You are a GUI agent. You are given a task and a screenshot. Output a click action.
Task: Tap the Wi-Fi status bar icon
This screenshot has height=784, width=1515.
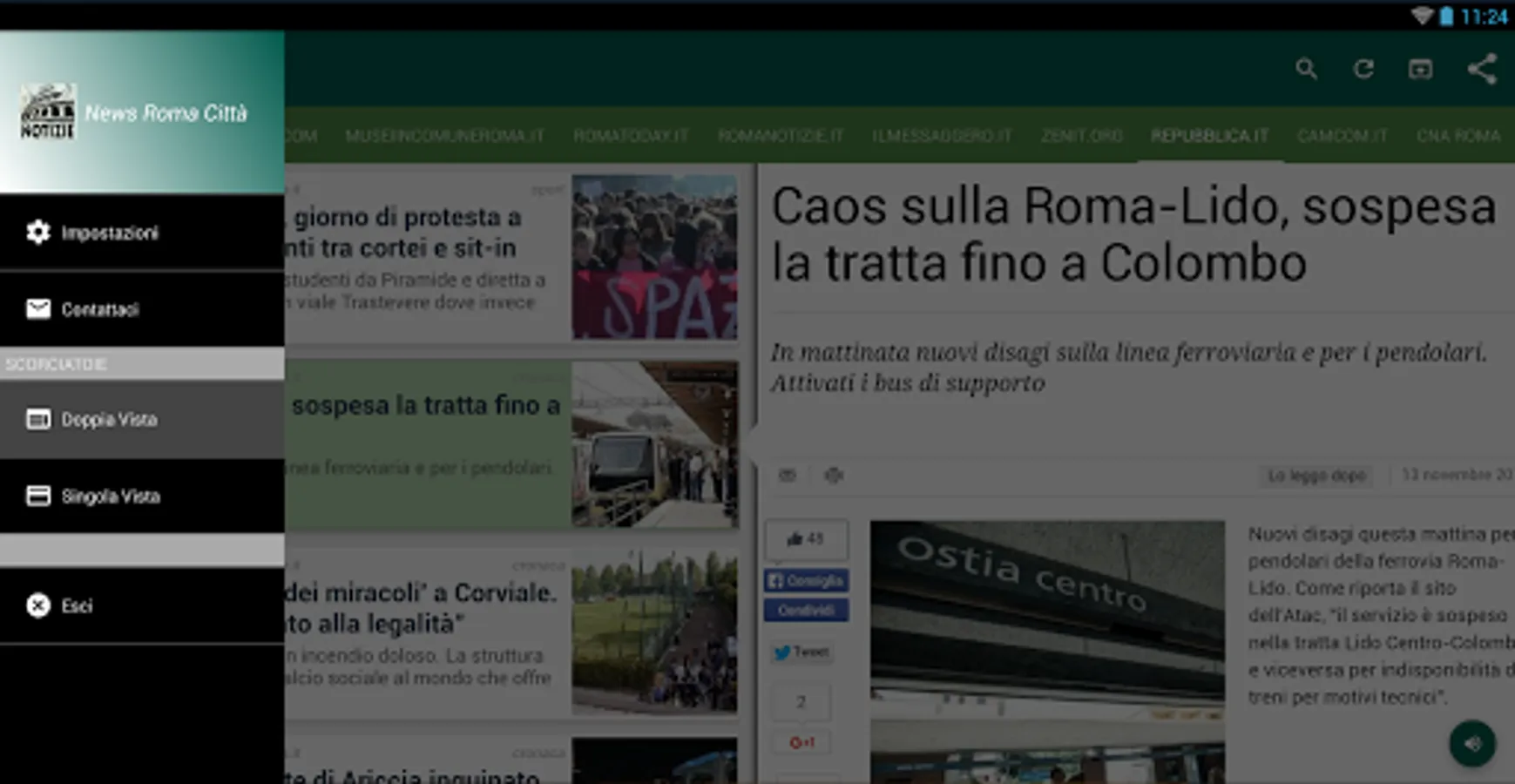point(1422,17)
